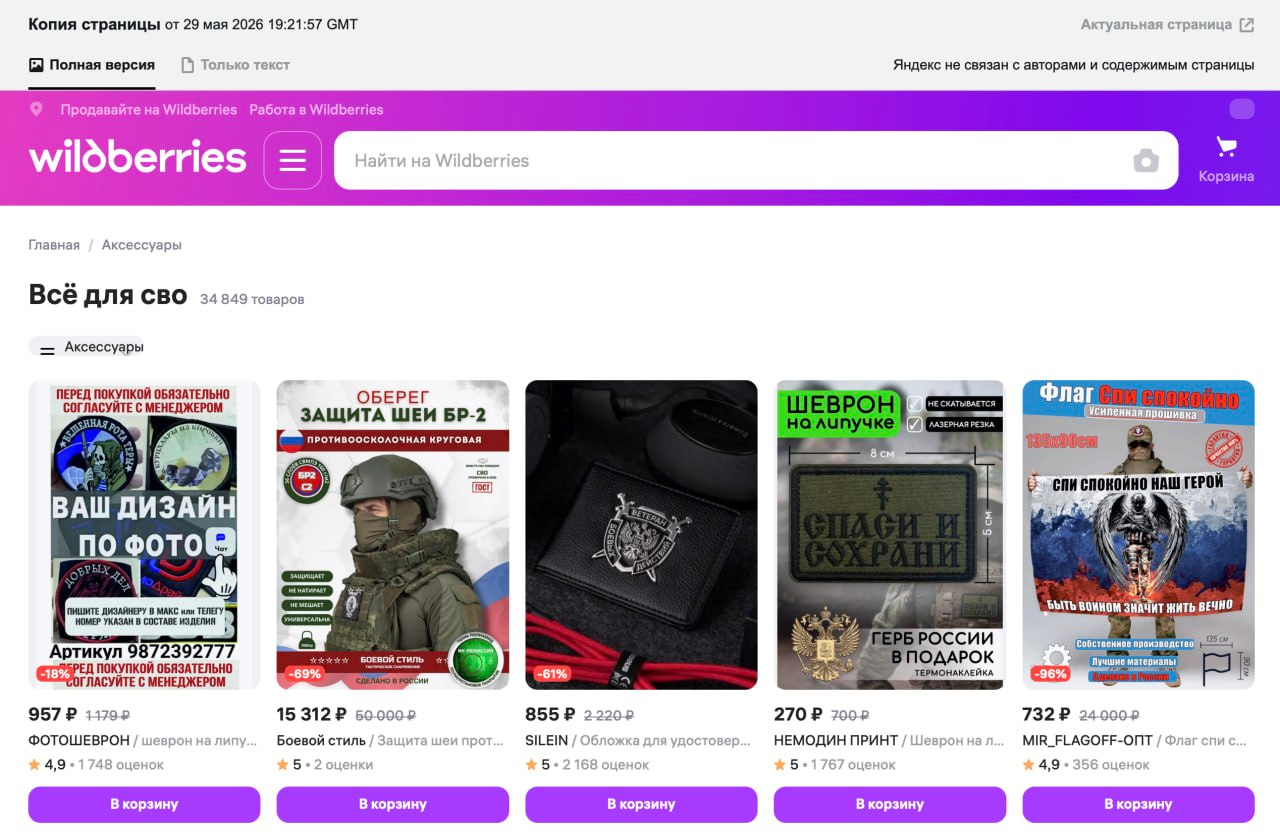The height and width of the screenshot is (836, 1280).
Task: Add НЕМОДИН ПРИНТ chevron to cart
Action: coord(890,804)
